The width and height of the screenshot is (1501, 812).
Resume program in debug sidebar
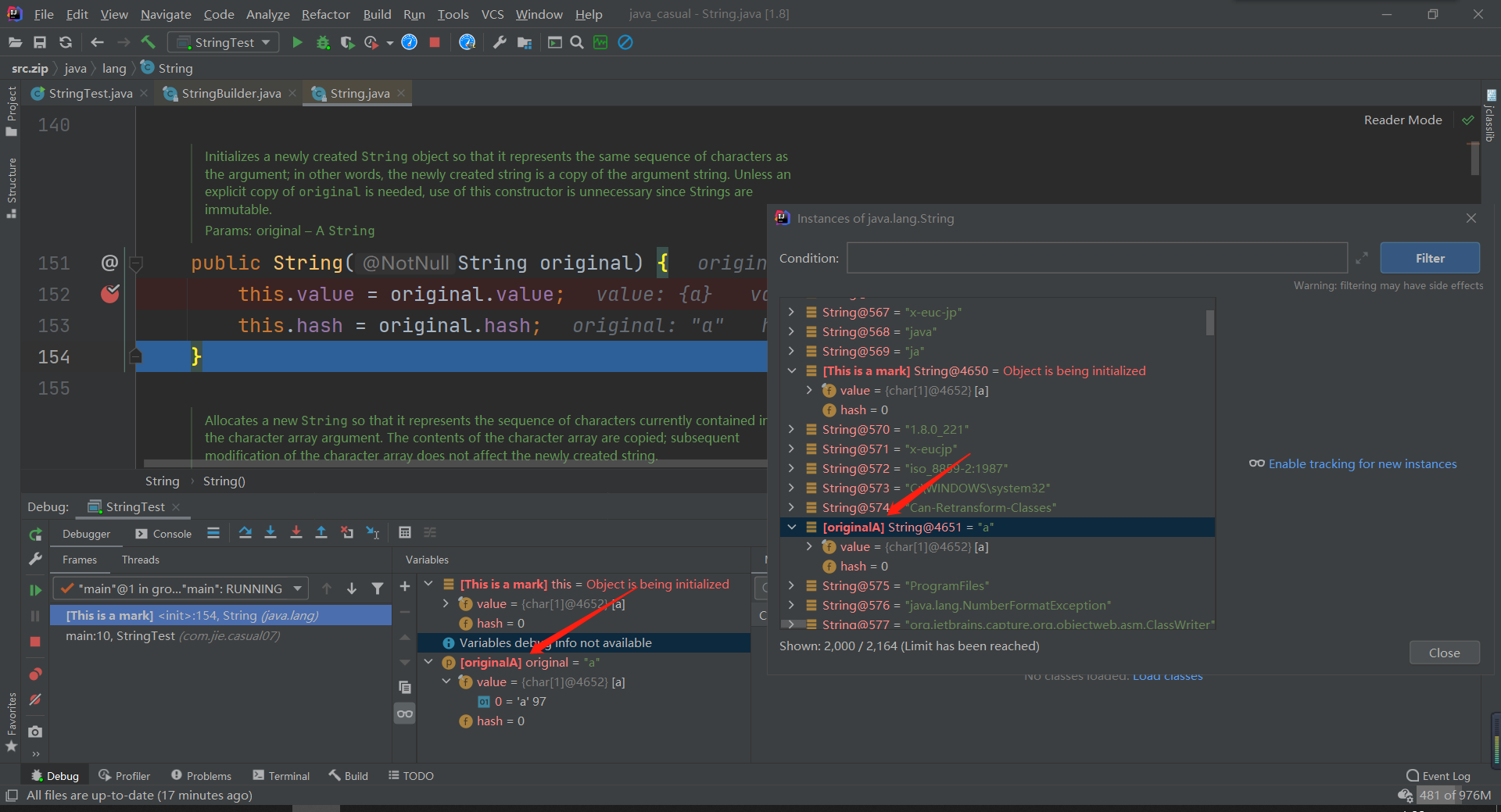35,590
